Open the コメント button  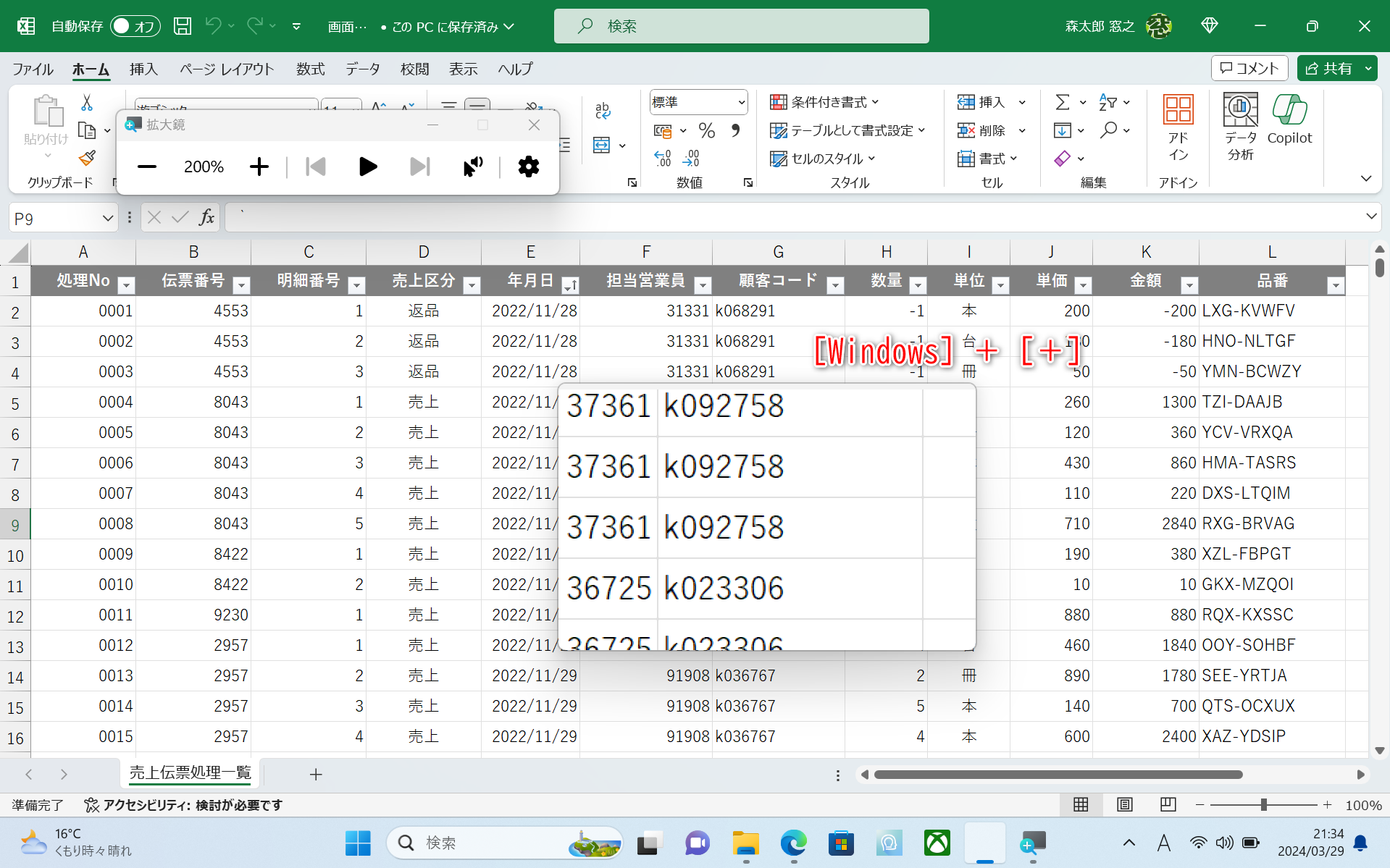[x=1249, y=68]
